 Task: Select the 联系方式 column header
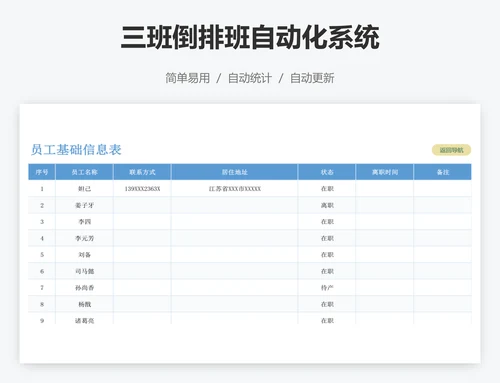[x=142, y=172]
